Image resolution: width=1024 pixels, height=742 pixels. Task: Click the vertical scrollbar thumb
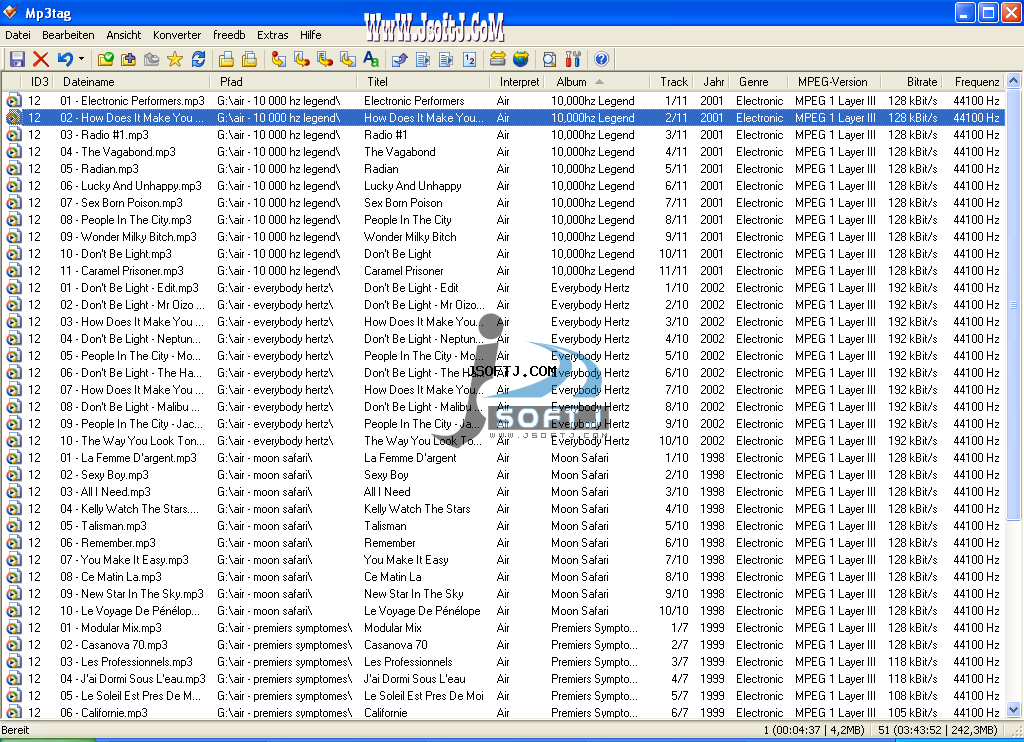[x=1014, y=304]
